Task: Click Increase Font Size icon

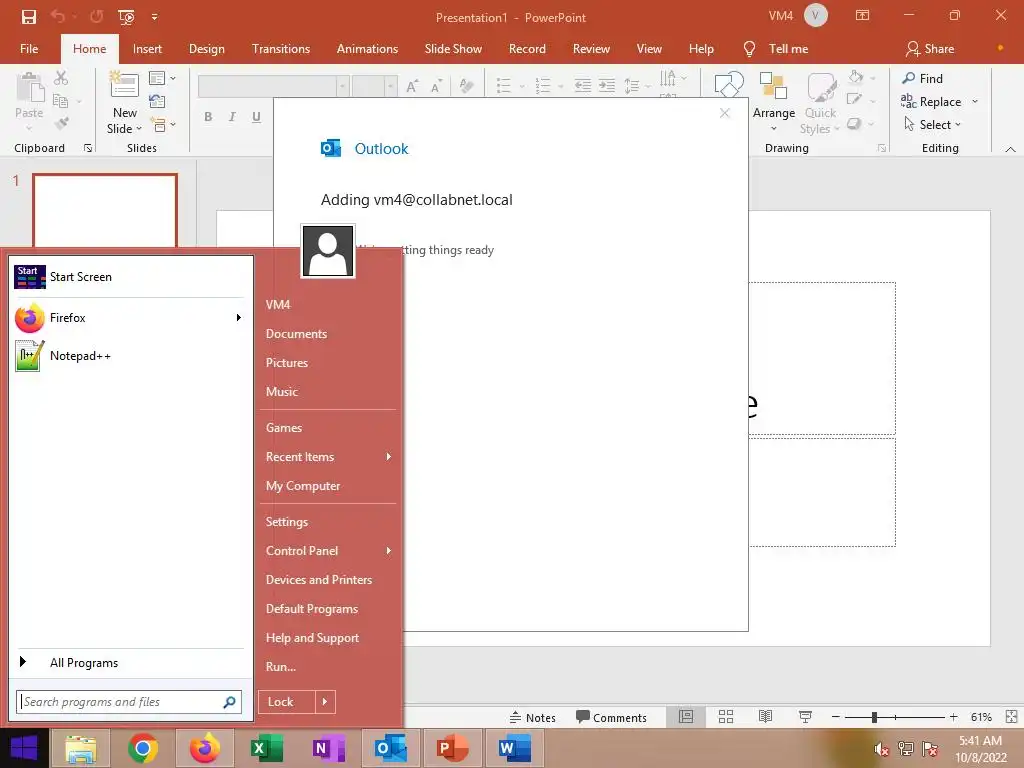Action: point(412,86)
